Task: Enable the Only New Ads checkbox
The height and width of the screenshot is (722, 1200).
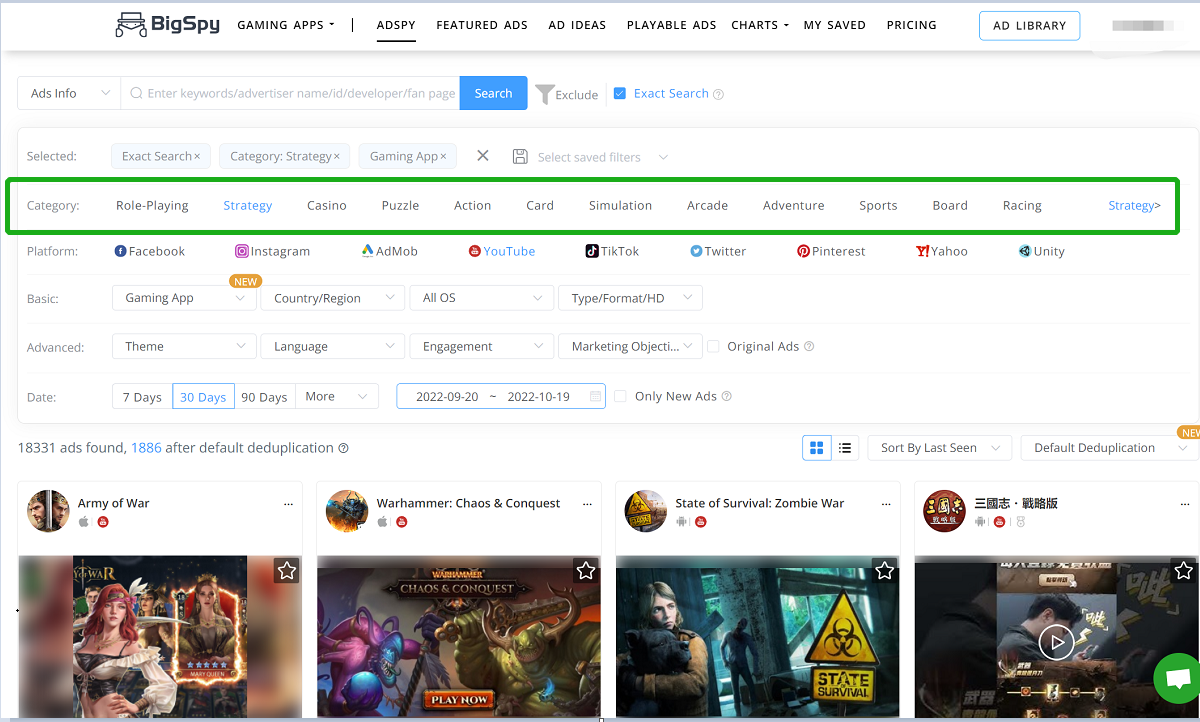Action: point(621,397)
